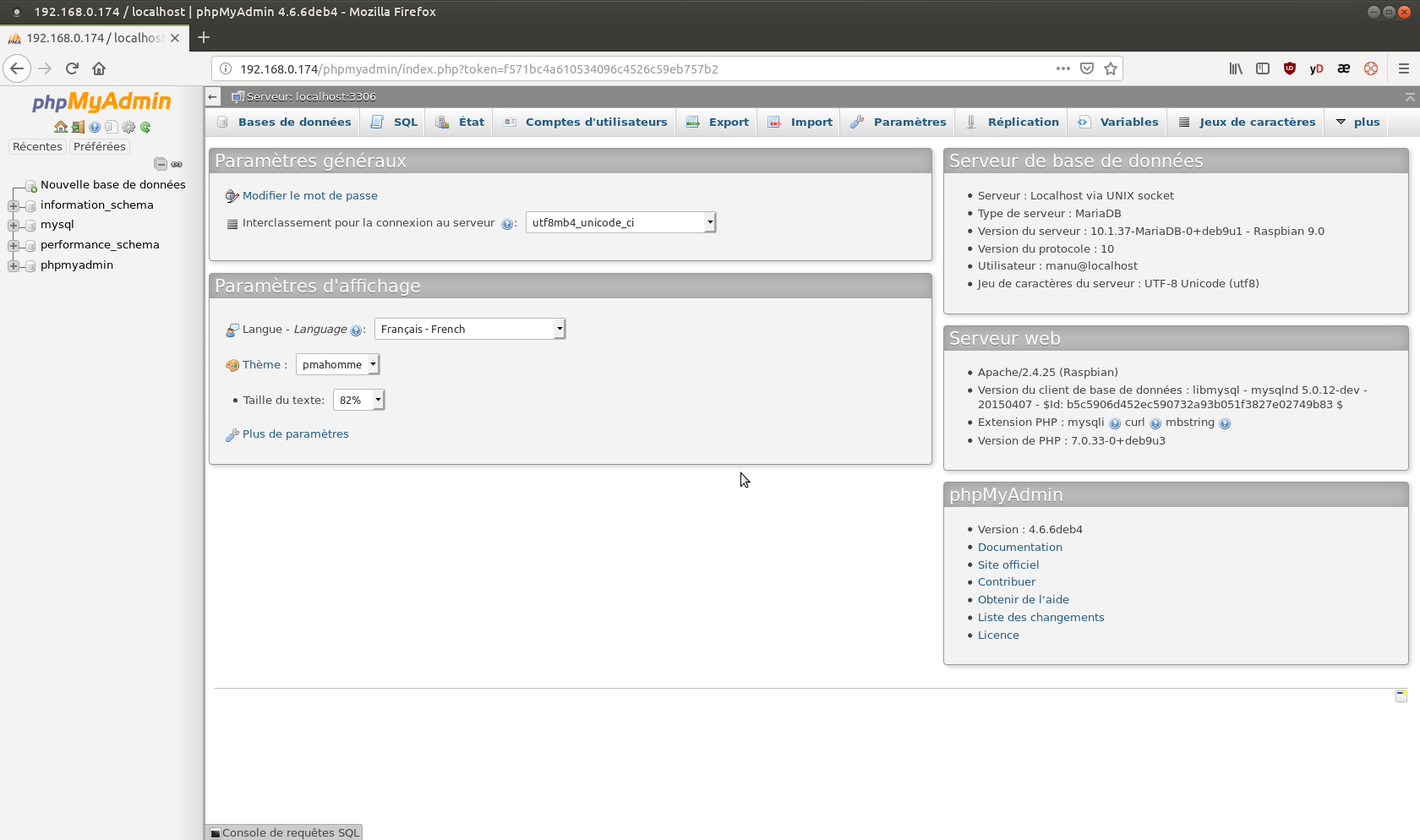Click Modifier le mot de passe link
Screen dimensions: 1420x840
click(309, 196)
